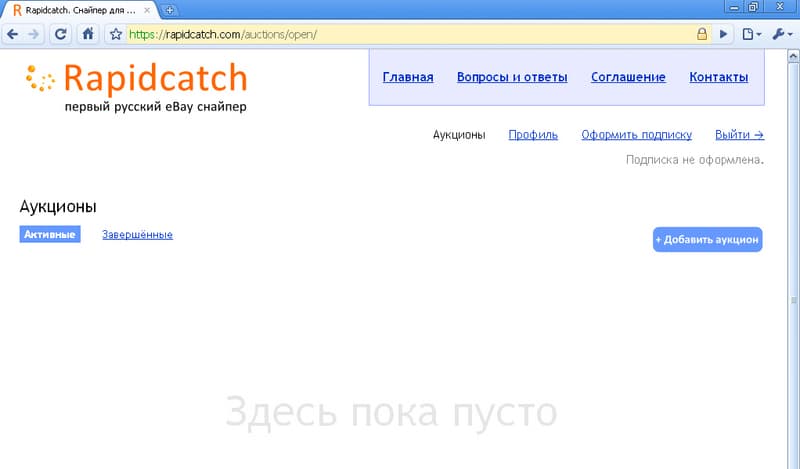Click the vertical scrollbar thumb
The image size is (800, 469).
click(x=793, y=300)
